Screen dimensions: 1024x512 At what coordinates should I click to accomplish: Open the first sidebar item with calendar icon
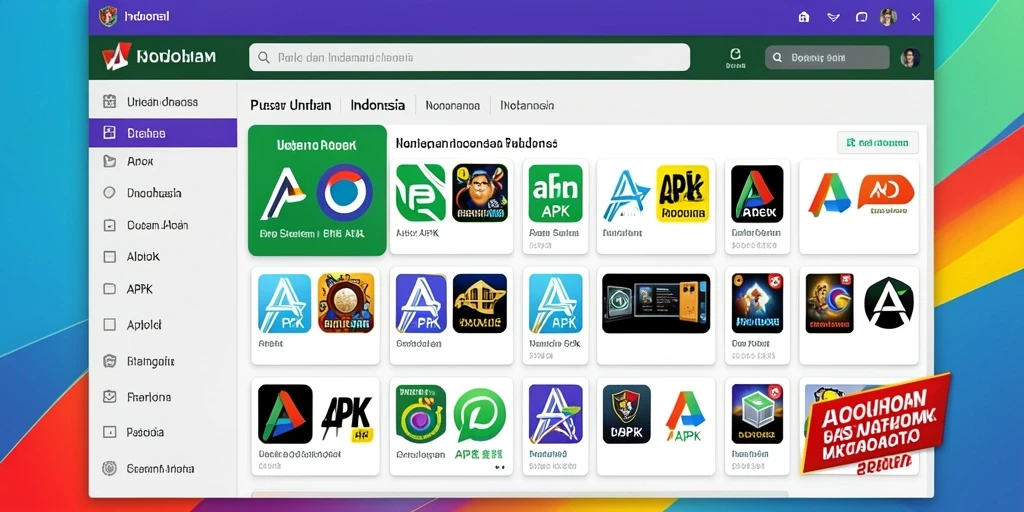click(163, 102)
